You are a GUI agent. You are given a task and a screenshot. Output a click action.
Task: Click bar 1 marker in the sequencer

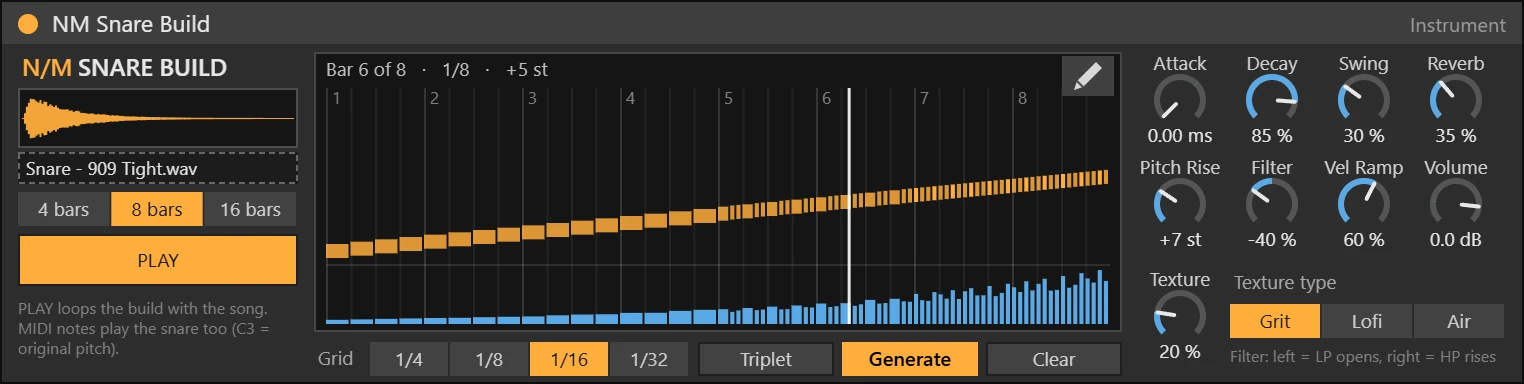click(337, 98)
